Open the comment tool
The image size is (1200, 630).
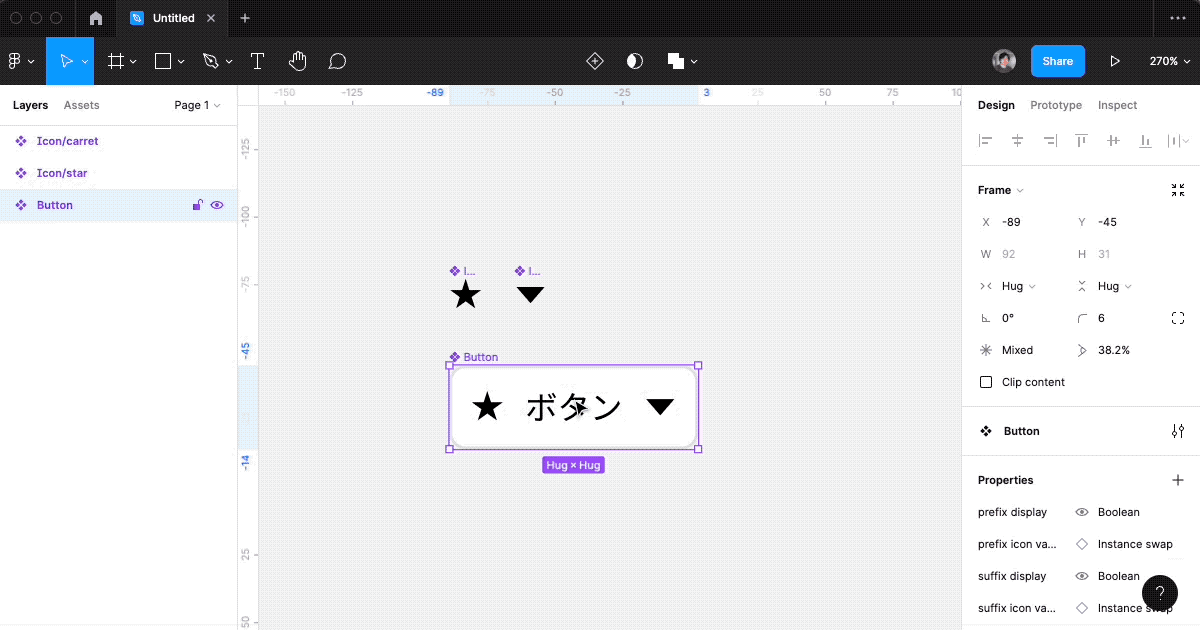[337, 61]
